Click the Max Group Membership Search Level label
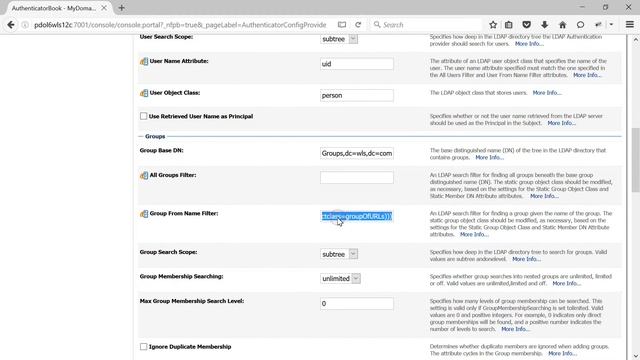 pos(192,301)
